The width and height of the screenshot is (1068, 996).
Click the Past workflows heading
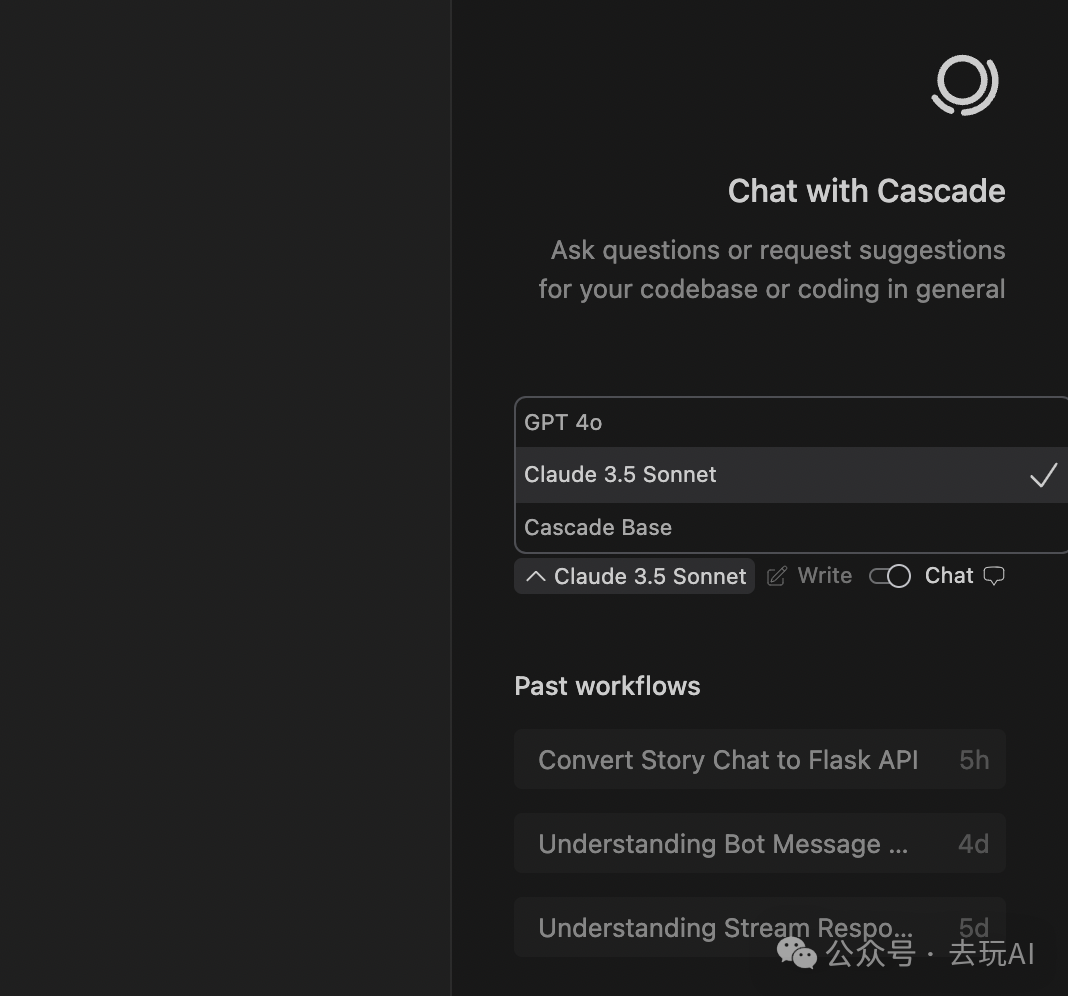coord(607,686)
